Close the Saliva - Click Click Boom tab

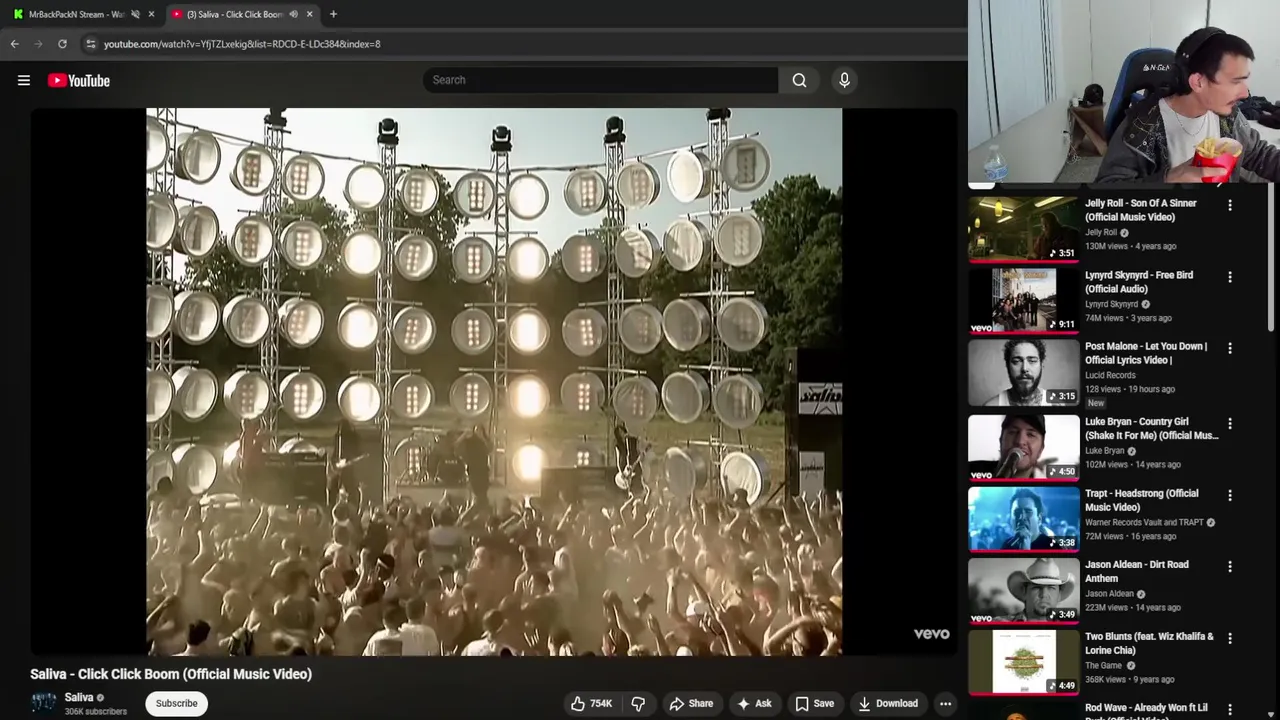point(309,14)
